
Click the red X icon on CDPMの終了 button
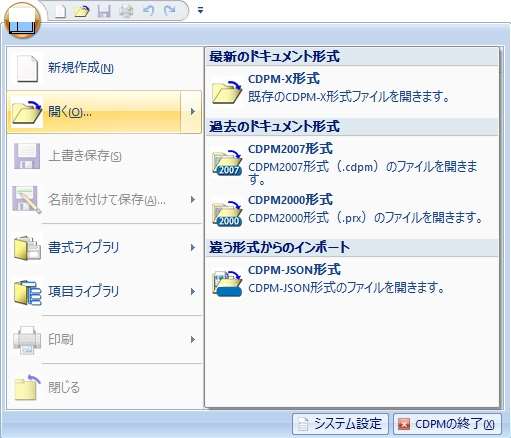tap(404, 424)
